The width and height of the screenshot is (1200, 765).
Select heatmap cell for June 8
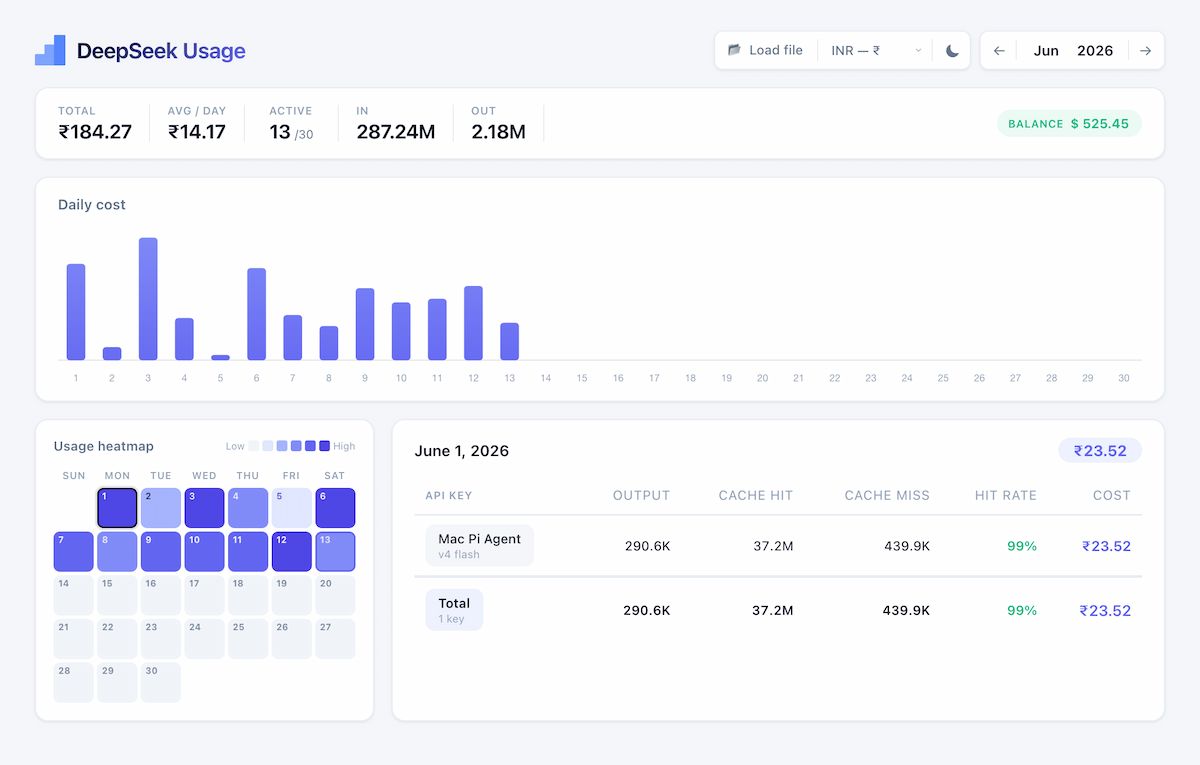(x=117, y=551)
